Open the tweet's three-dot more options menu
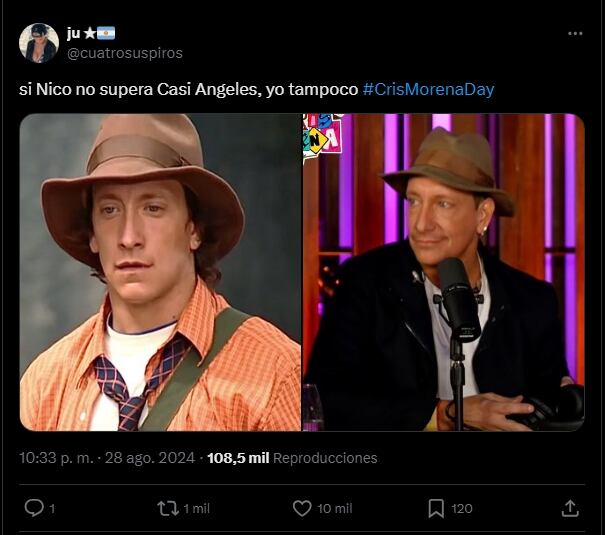 coord(574,33)
